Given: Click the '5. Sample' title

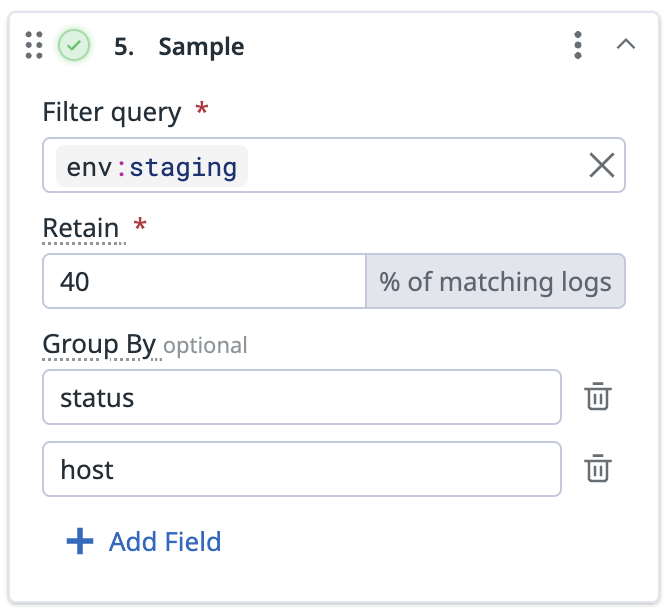Looking at the screenshot, I should (x=179, y=46).
